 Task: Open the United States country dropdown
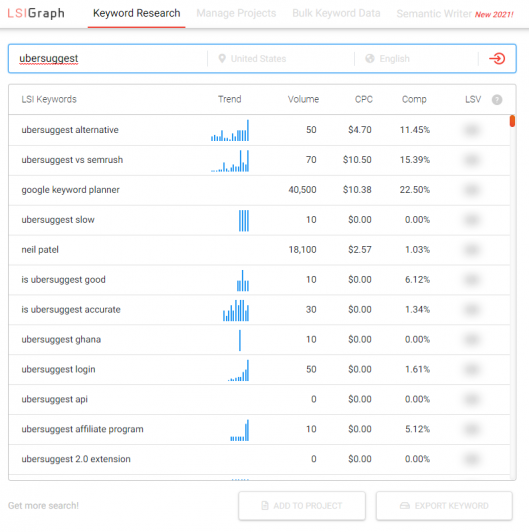281,58
